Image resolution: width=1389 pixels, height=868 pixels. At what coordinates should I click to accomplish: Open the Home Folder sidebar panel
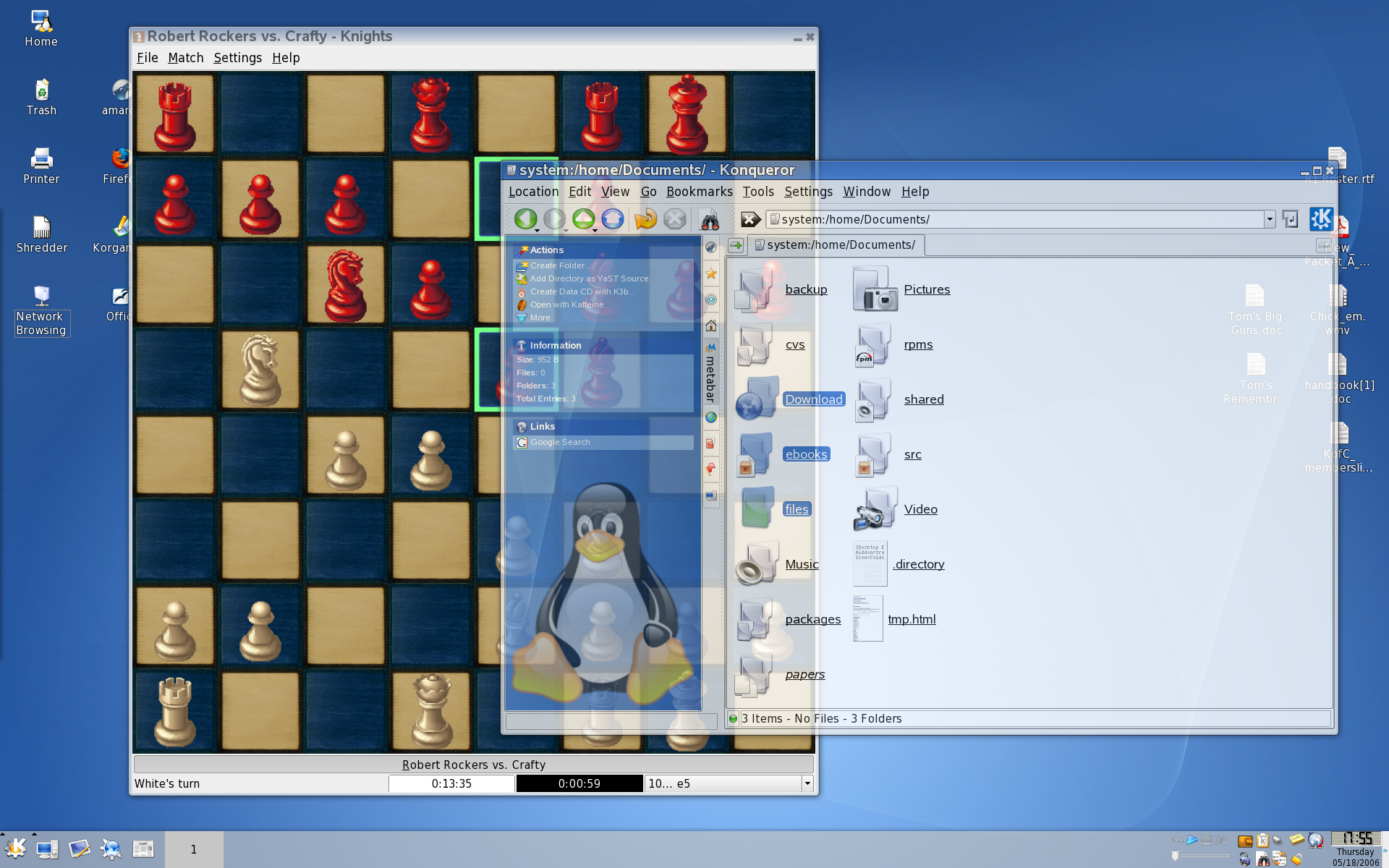coord(711,325)
